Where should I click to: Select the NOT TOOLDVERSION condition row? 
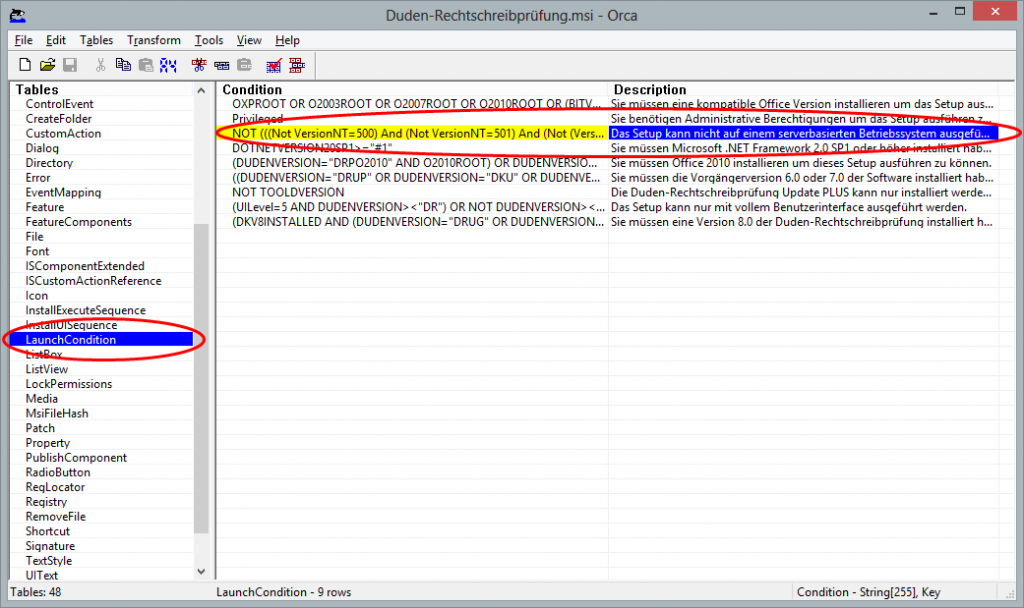(x=288, y=192)
